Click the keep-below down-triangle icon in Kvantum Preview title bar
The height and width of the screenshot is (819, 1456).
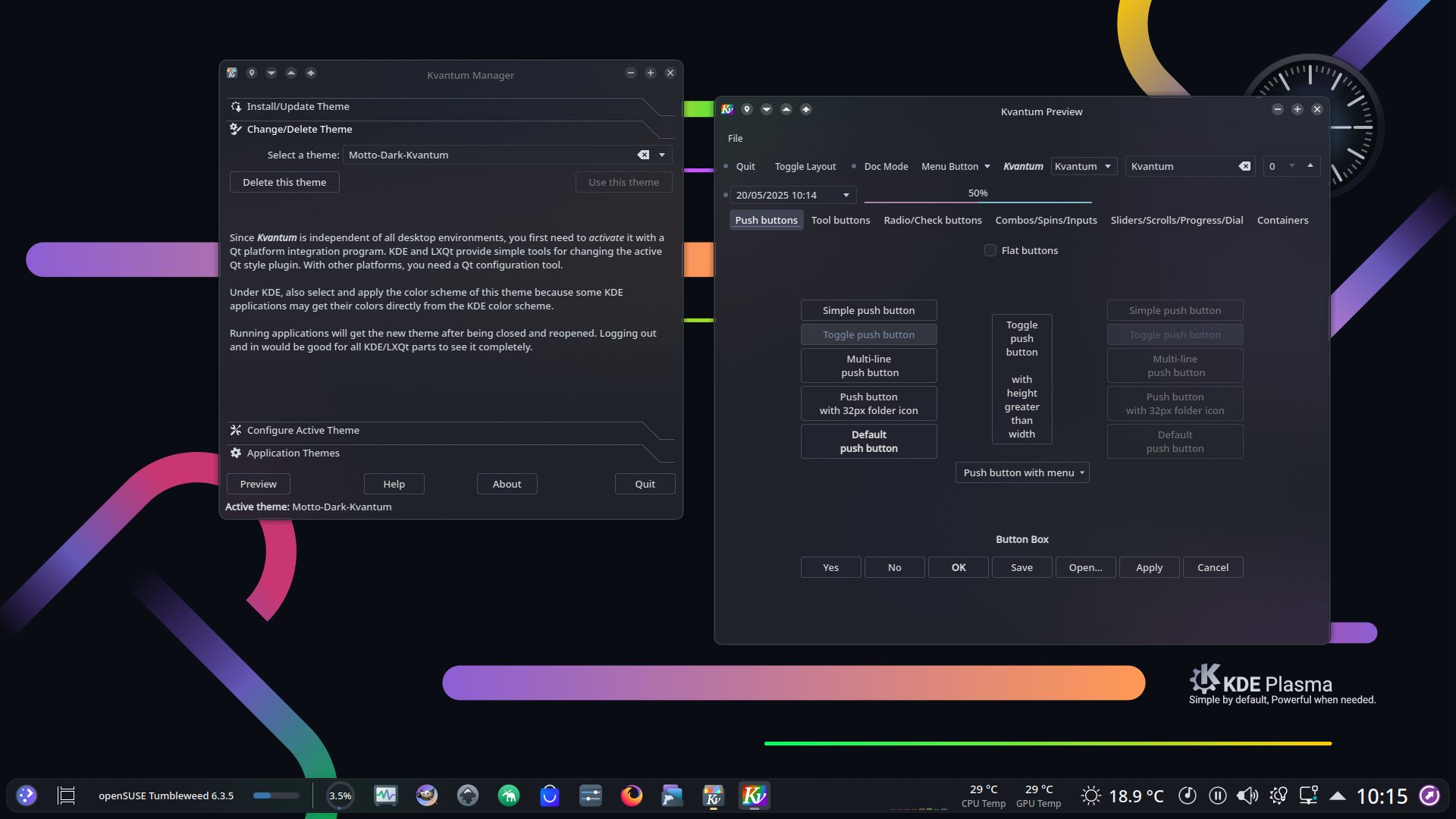767,109
